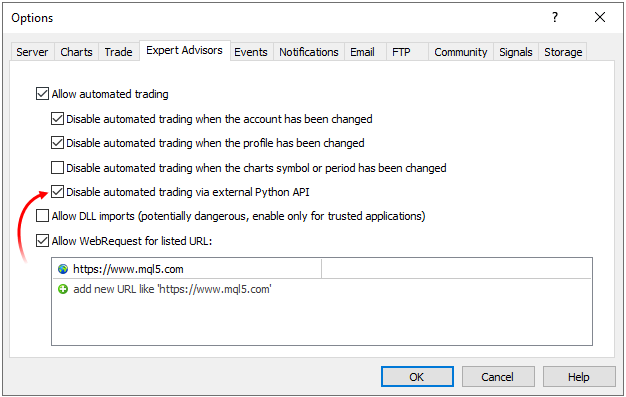Toggle Allow WebRequest for listed URL checkbox
Screen dimensions: 626x397
[42, 241]
